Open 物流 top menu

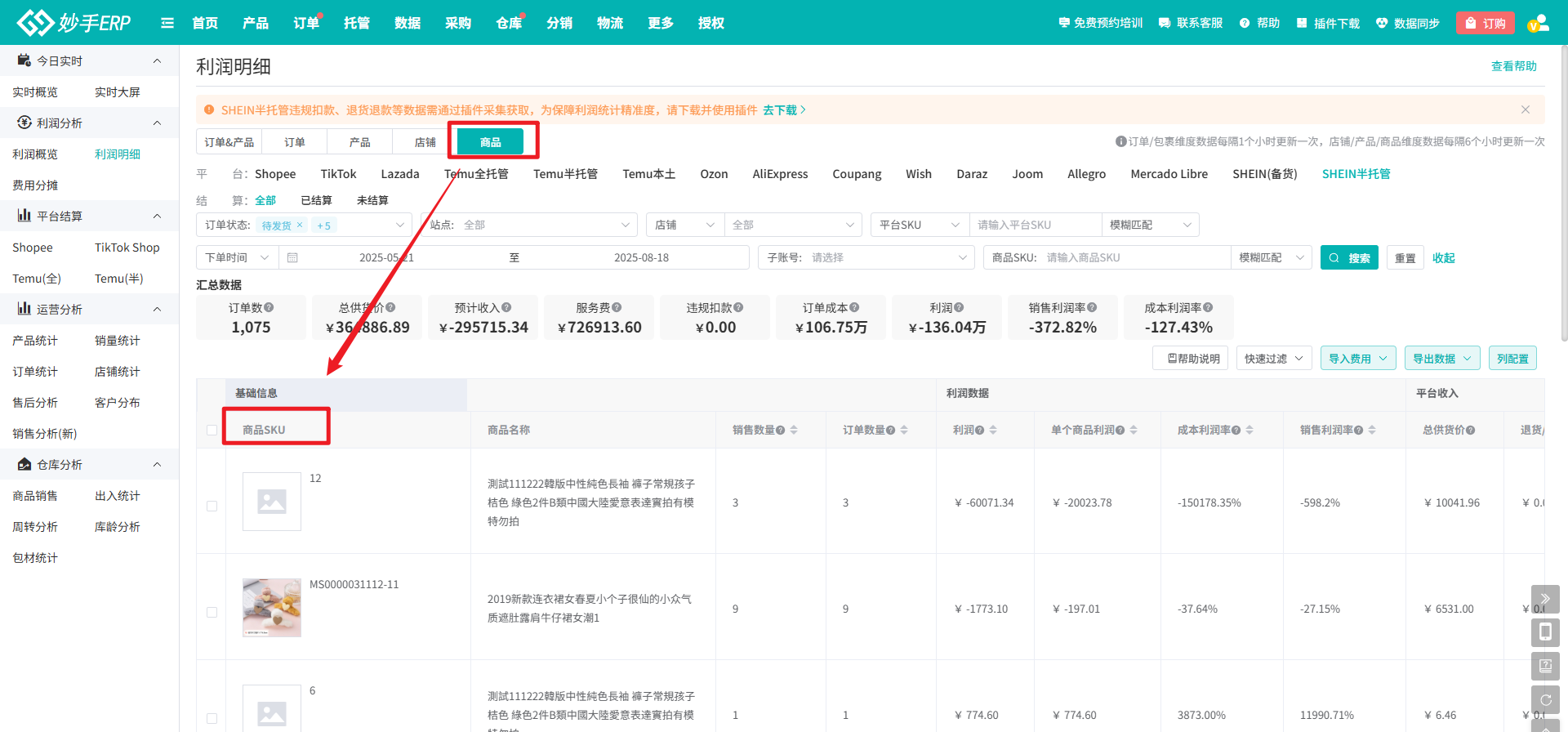coord(610,23)
